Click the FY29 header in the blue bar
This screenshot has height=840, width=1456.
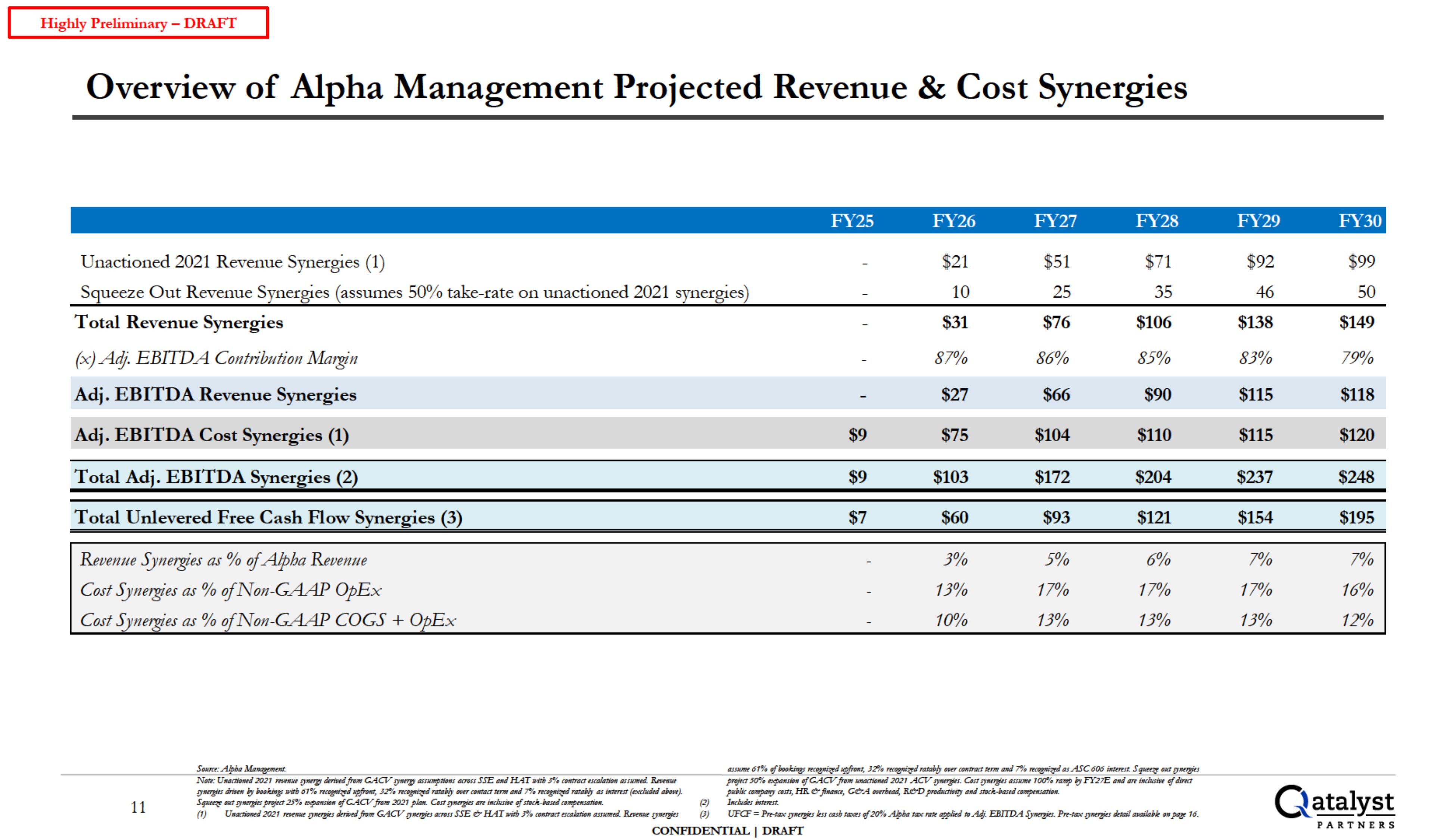pyautogui.click(x=1258, y=221)
